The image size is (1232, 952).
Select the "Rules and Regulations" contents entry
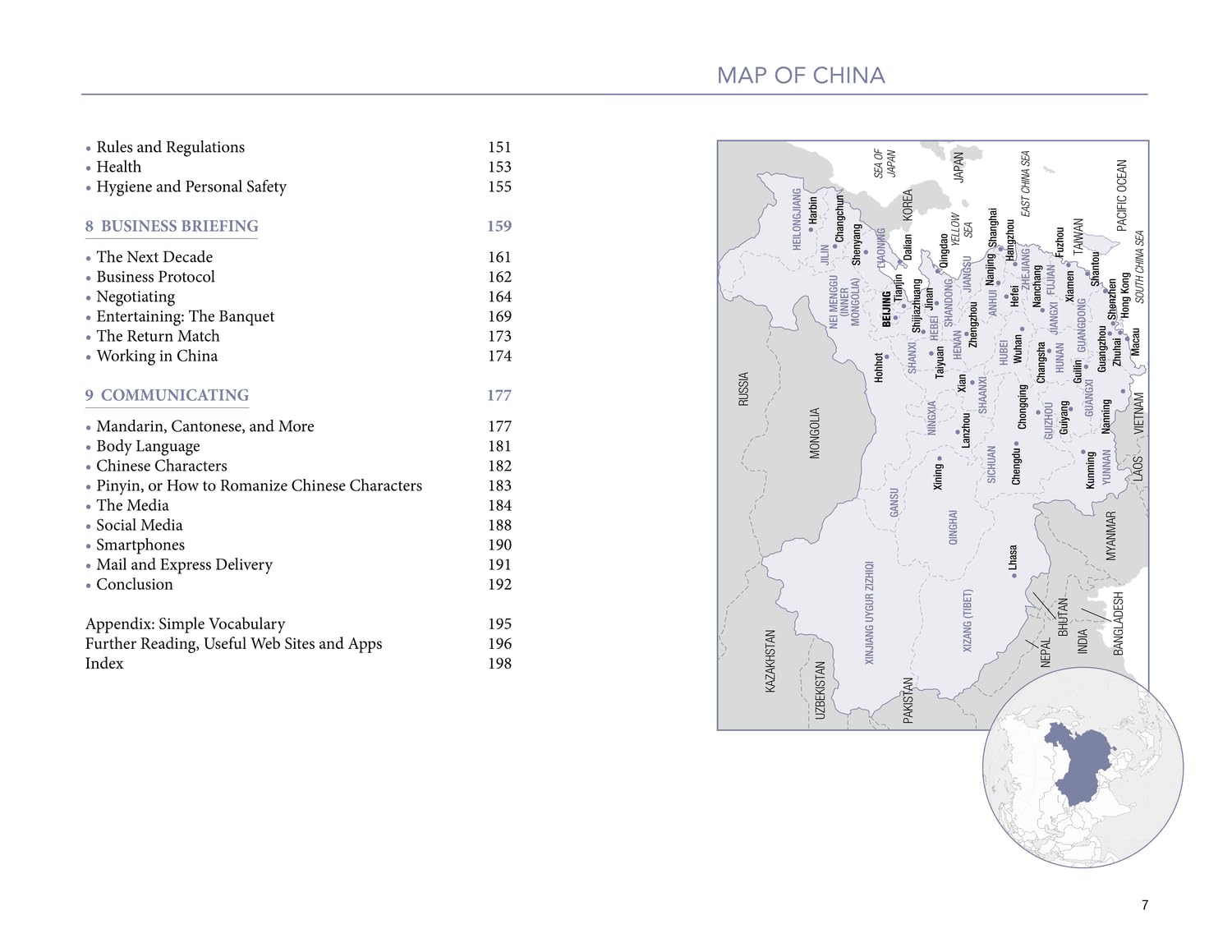click(171, 147)
